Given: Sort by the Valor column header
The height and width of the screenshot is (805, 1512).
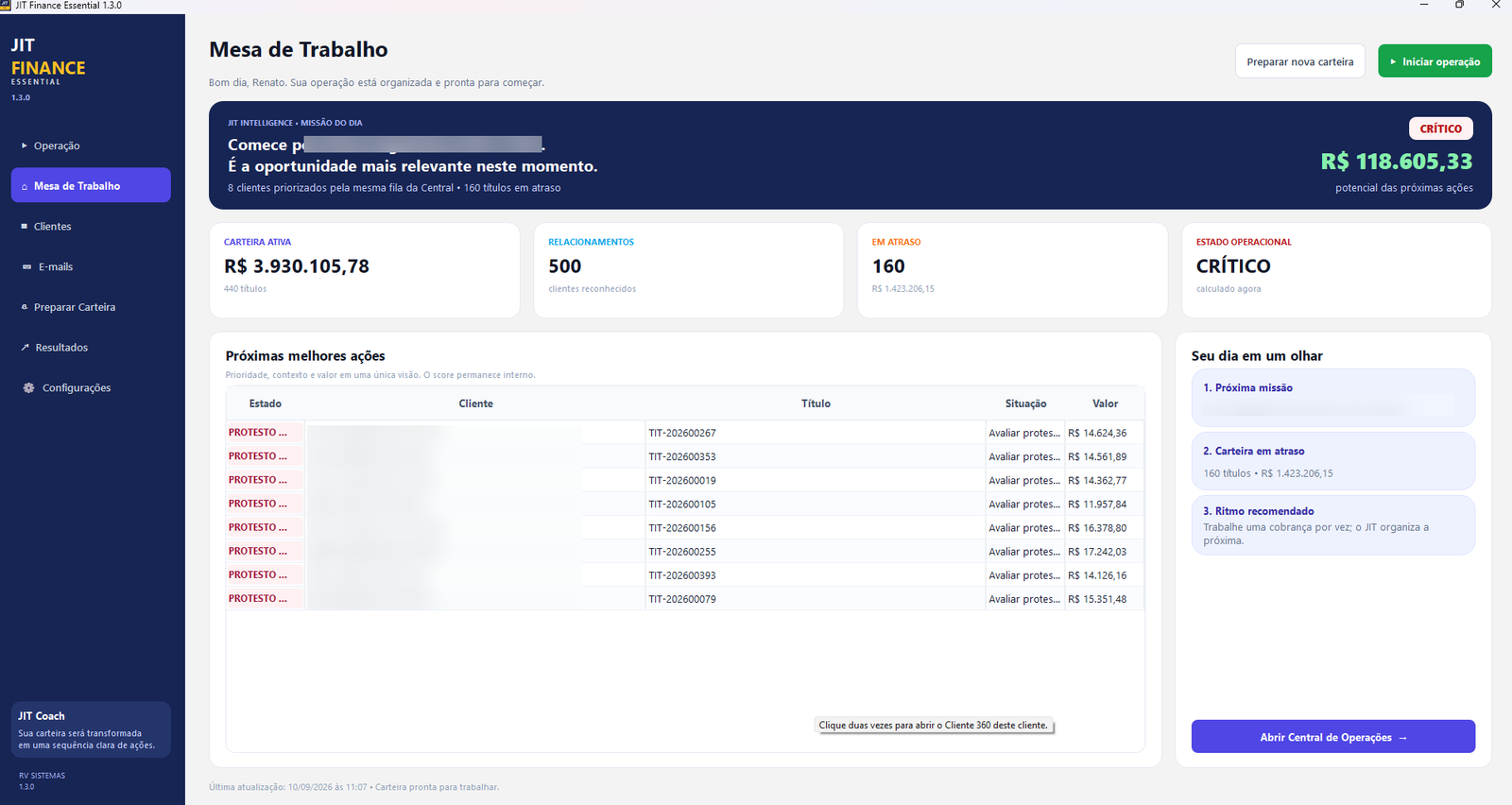Looking at the screenshot, I should click(x=1105, y=403).
